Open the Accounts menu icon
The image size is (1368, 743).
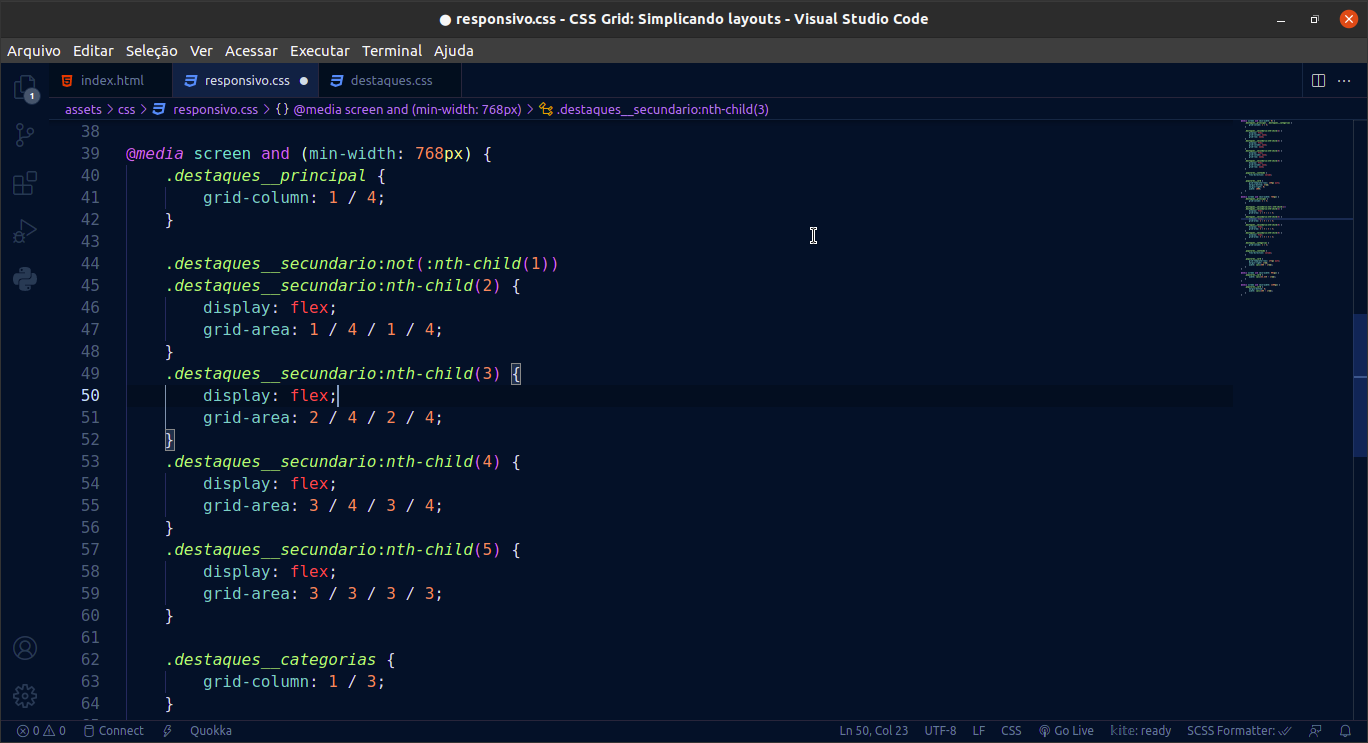25,648
